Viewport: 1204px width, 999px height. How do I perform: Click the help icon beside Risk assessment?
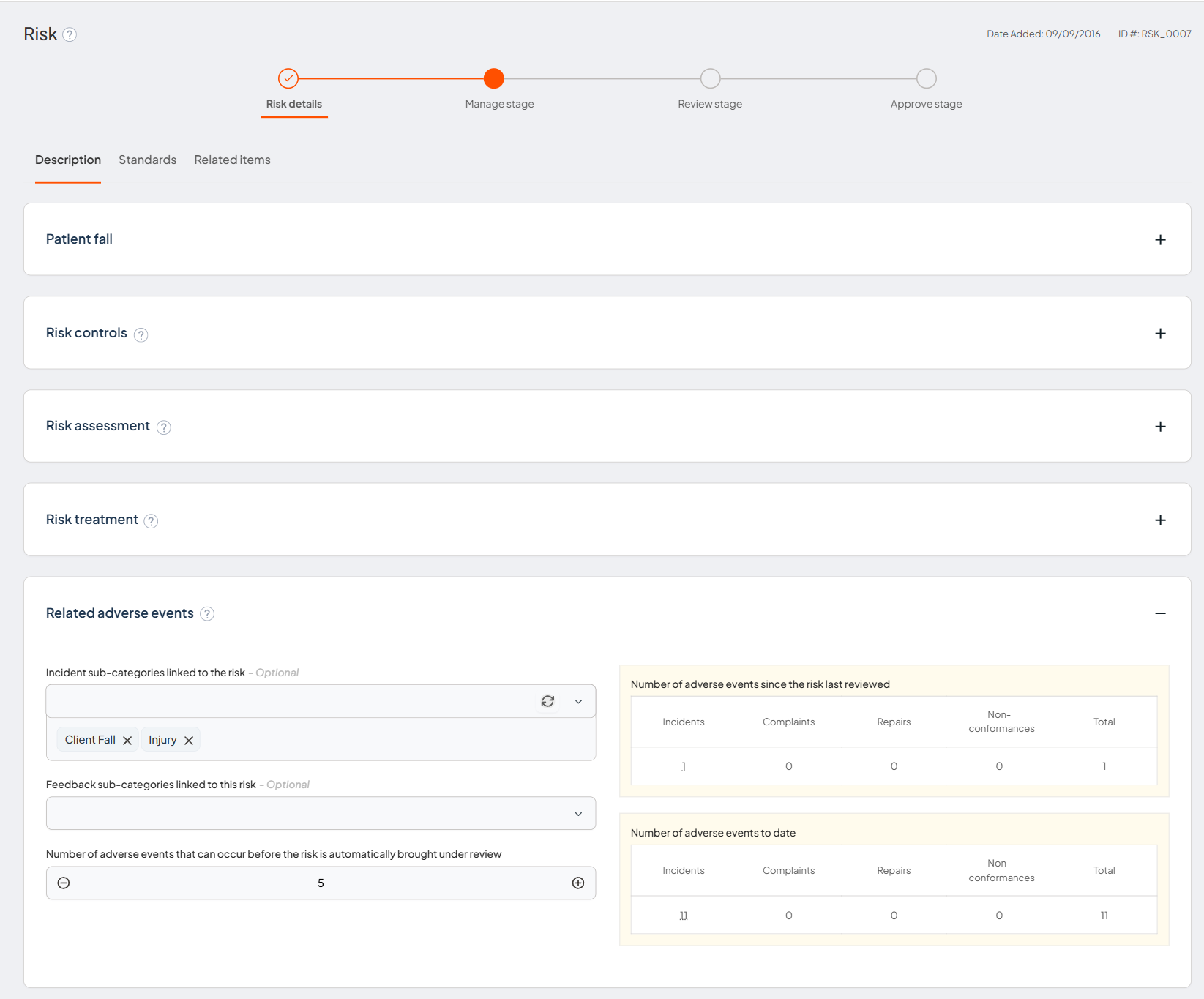(164, 427)
